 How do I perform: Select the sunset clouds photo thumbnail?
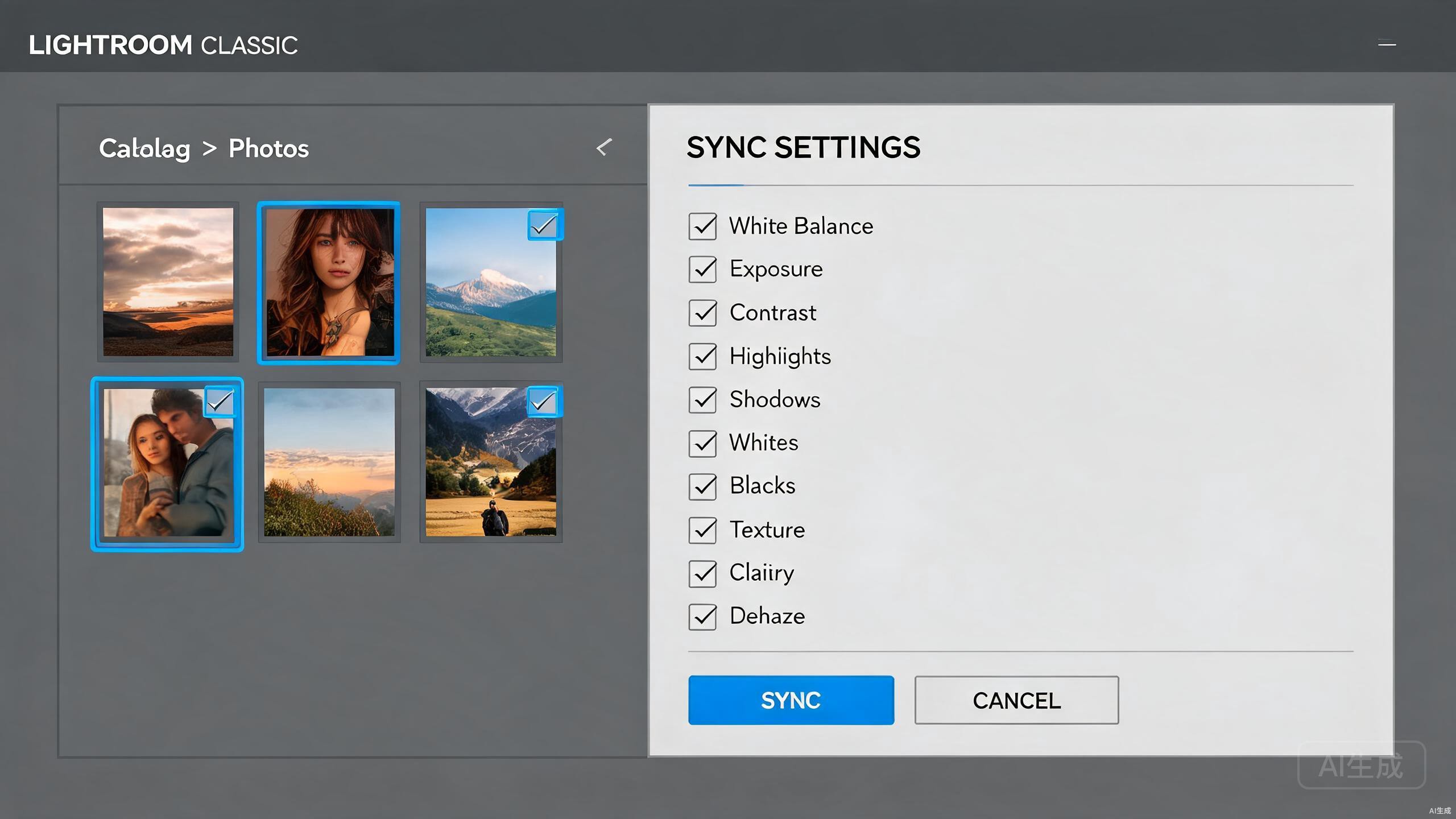(168, 282)
